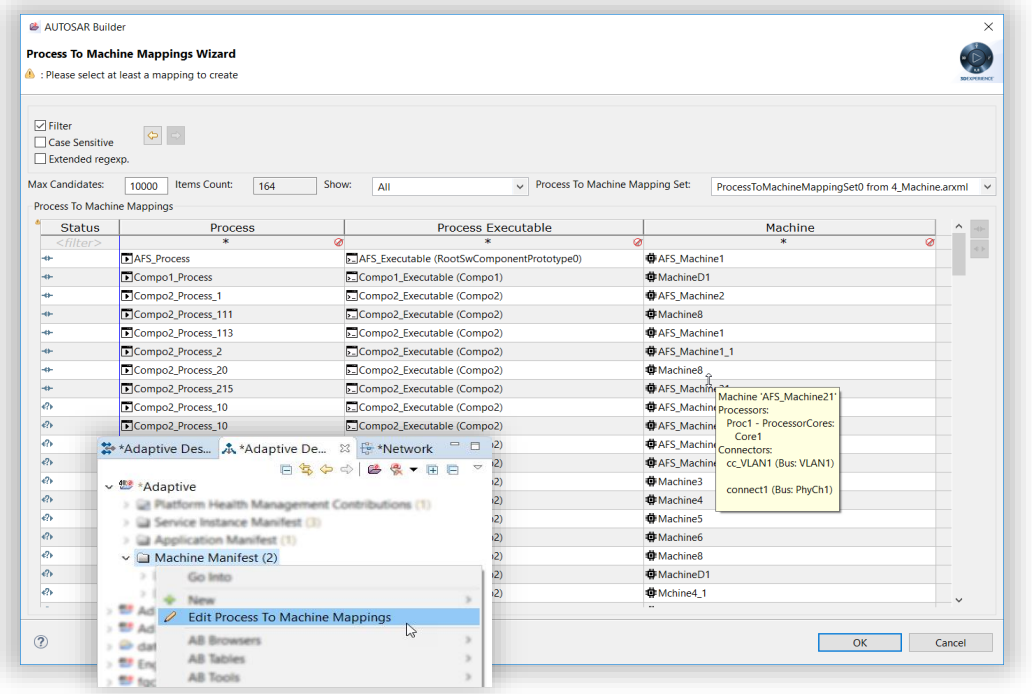The image size is (1032, 694).
Task: Go back with the yellow arrow in view toolbar
Action: (x=326, y=469)
